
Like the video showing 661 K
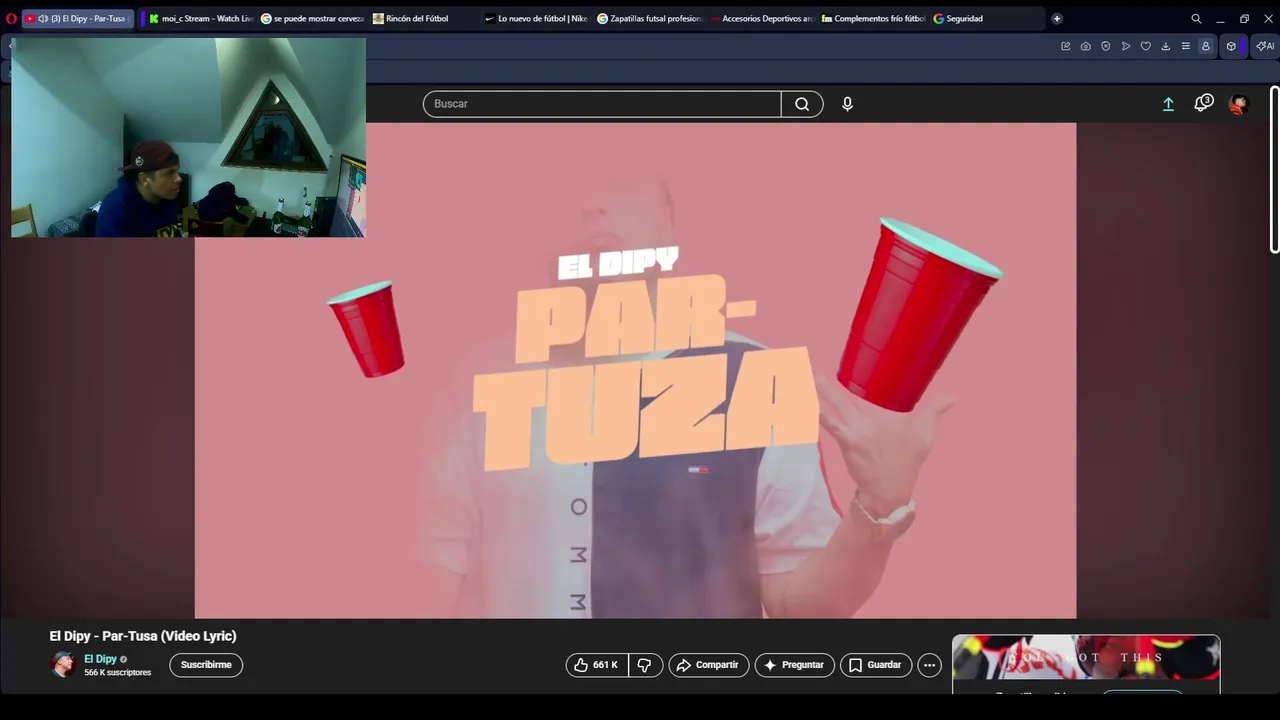click(597, 665)
